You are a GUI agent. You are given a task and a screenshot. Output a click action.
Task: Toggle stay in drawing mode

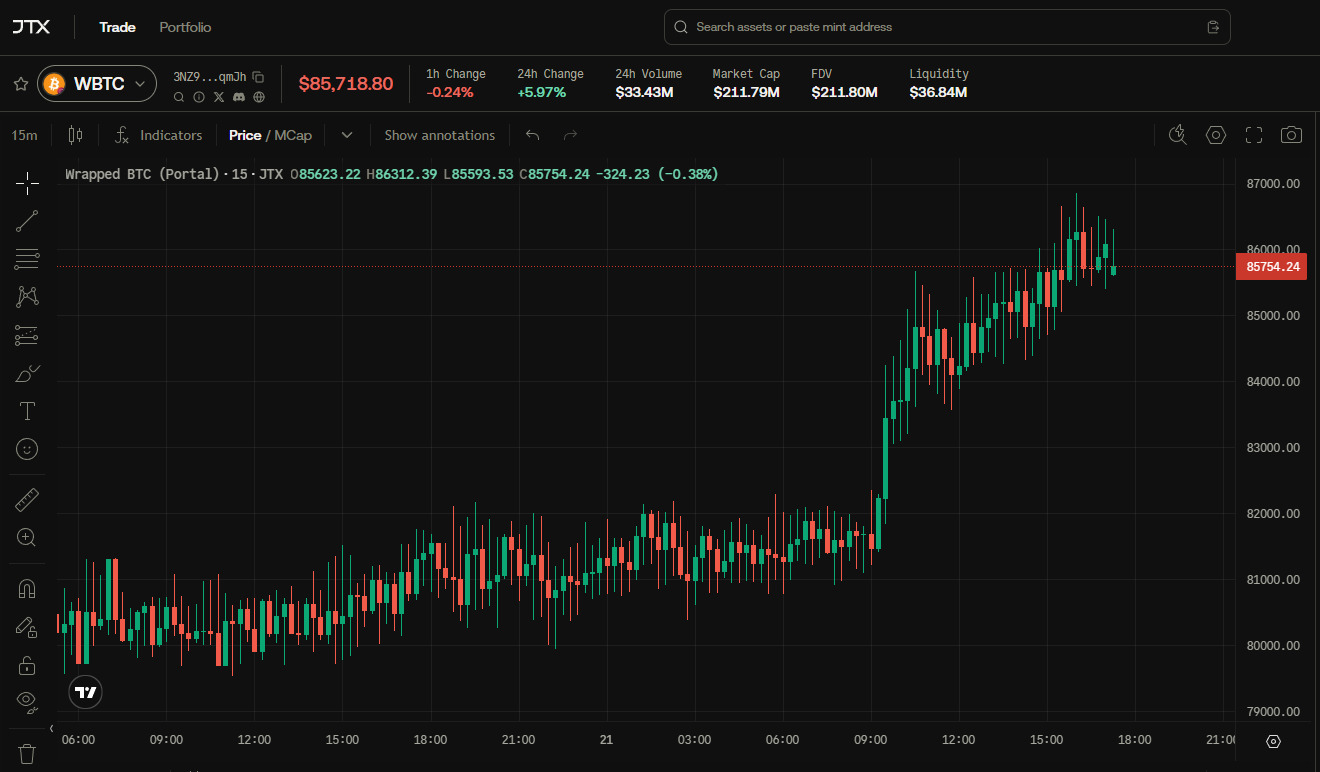(27, 627)
